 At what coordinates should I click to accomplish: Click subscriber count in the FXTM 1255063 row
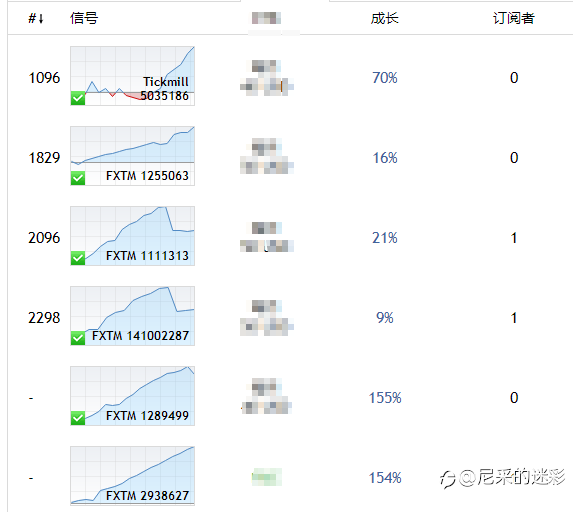pos(514,158)
